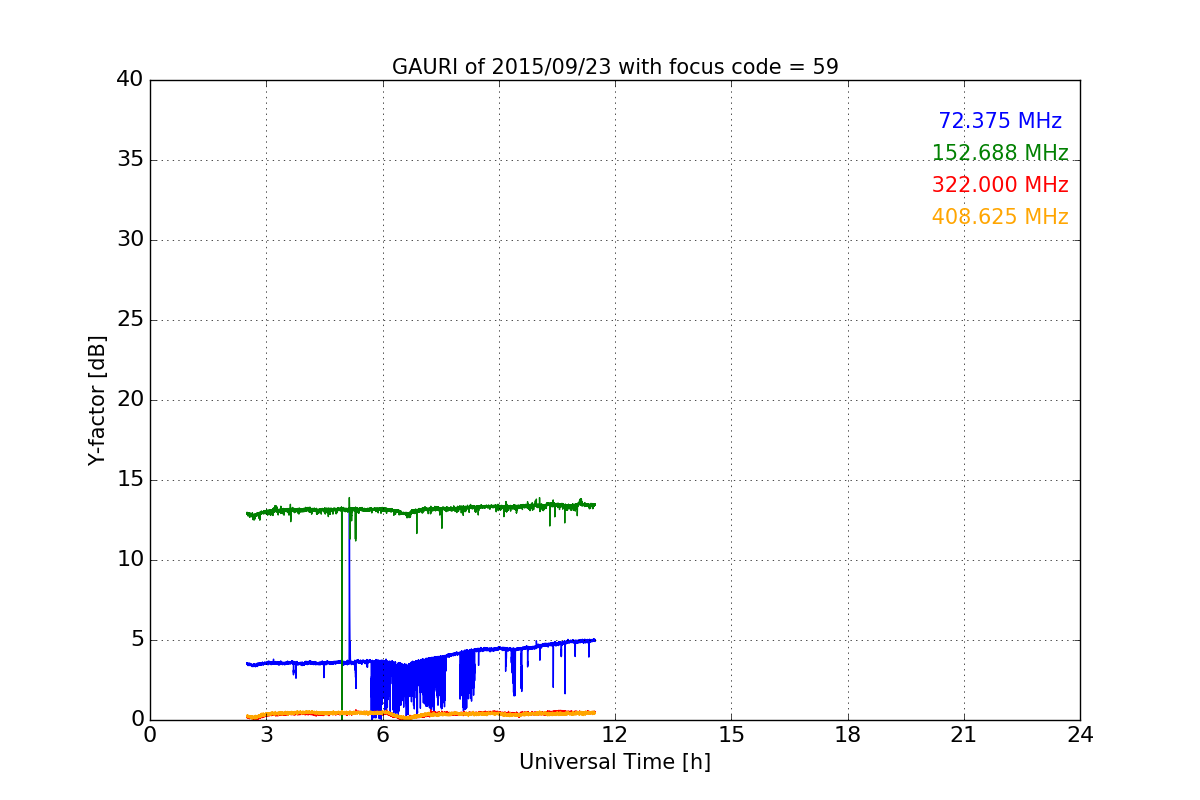Click y-axis tick label 25
Viewport: 1200px width, 800px height.
point(130,320)
